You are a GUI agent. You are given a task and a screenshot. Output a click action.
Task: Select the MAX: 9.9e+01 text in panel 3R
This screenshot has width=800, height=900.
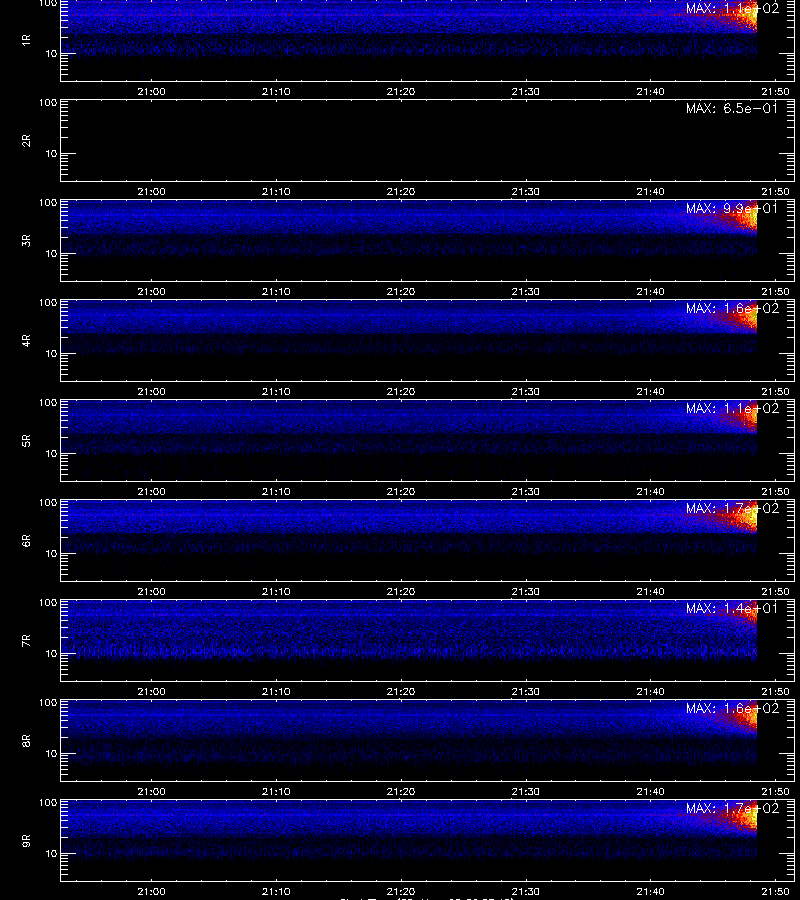732,208
